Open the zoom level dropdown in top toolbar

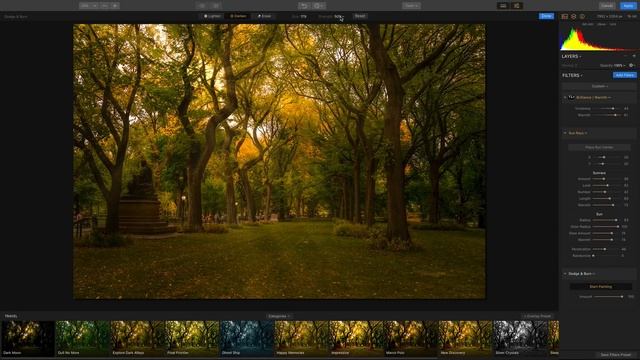[x=88, y=6]
